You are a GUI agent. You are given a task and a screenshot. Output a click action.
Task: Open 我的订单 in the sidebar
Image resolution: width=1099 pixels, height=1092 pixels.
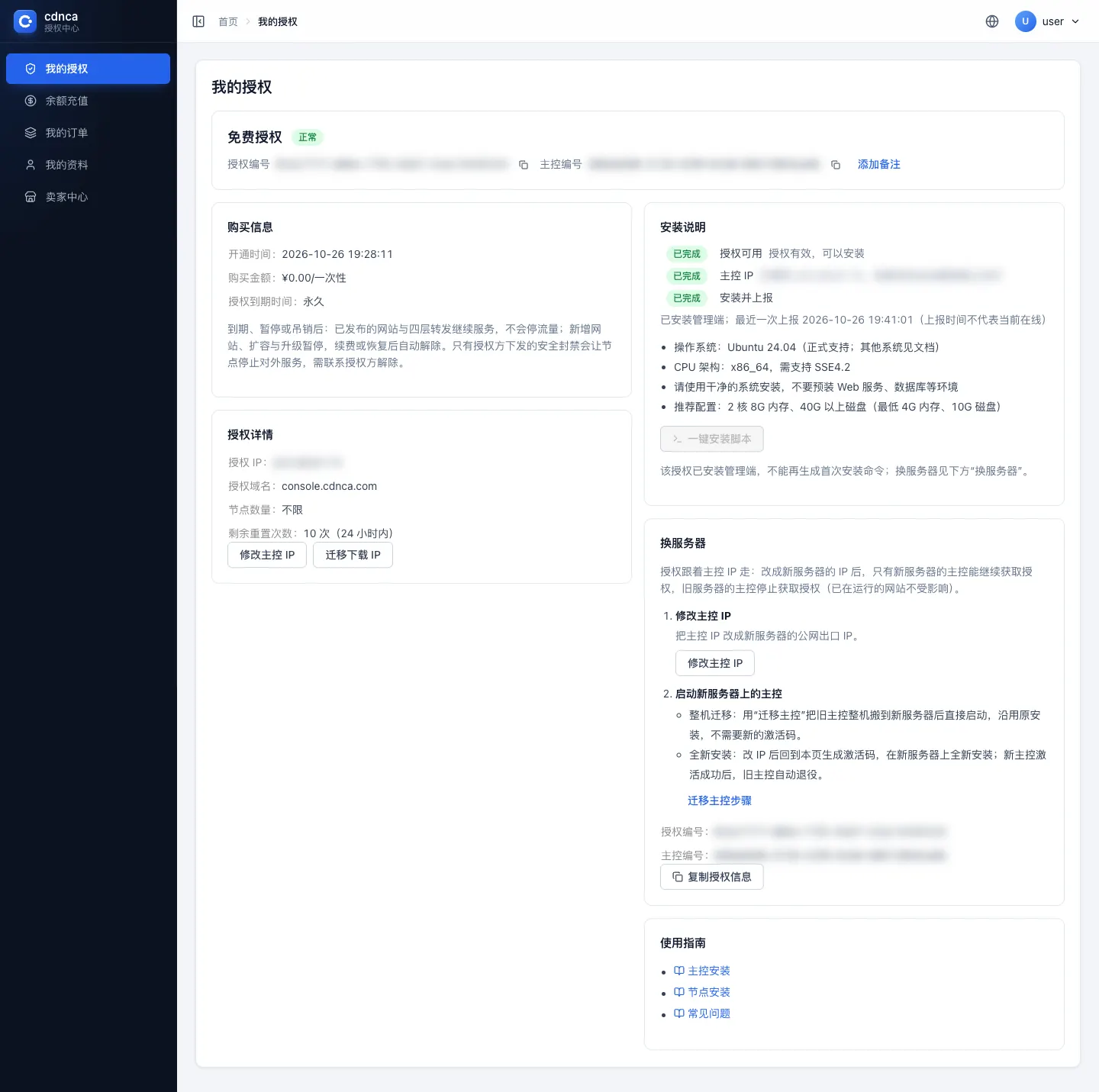tap(88, 133)
